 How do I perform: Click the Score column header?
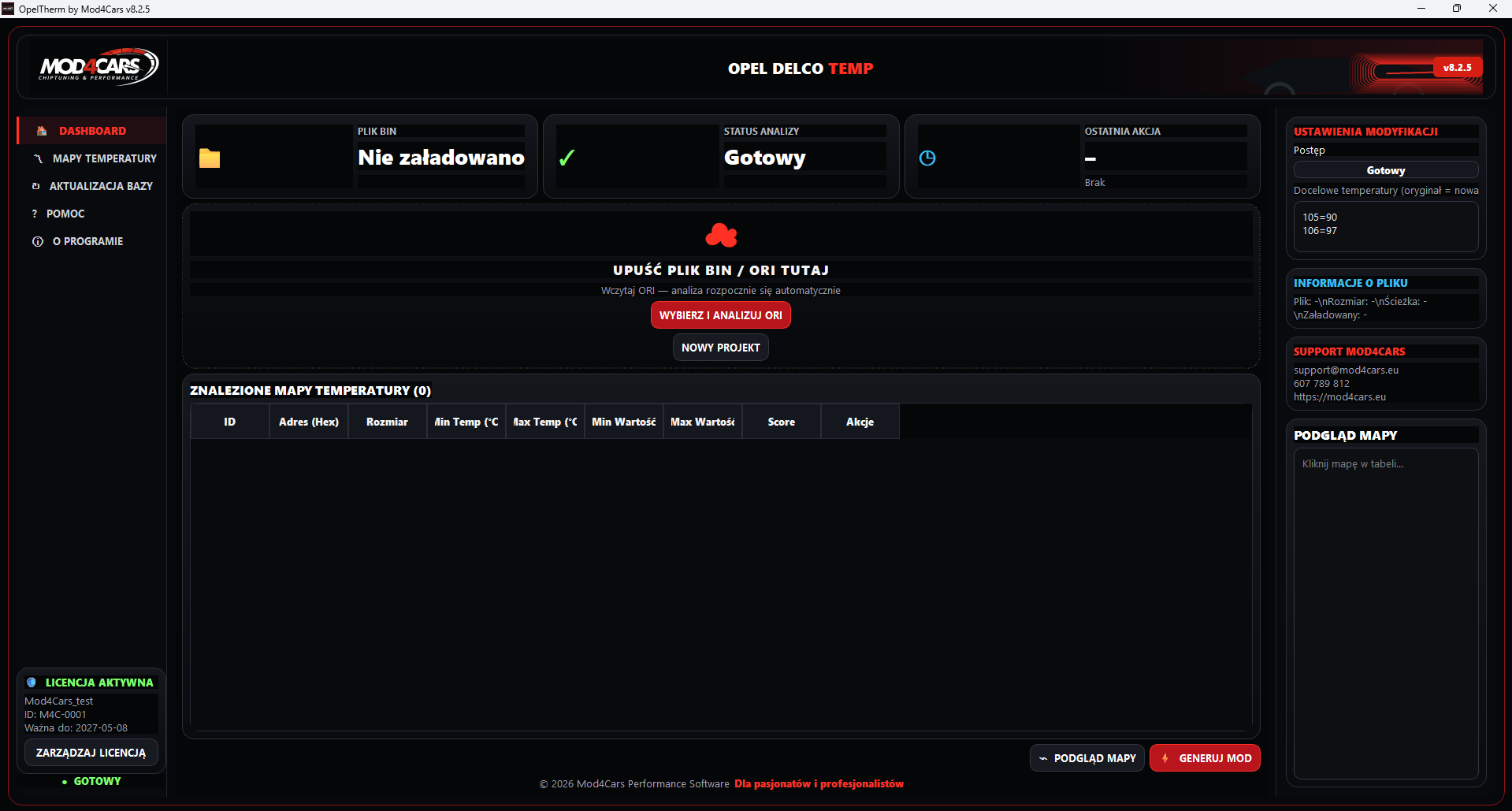782,422
